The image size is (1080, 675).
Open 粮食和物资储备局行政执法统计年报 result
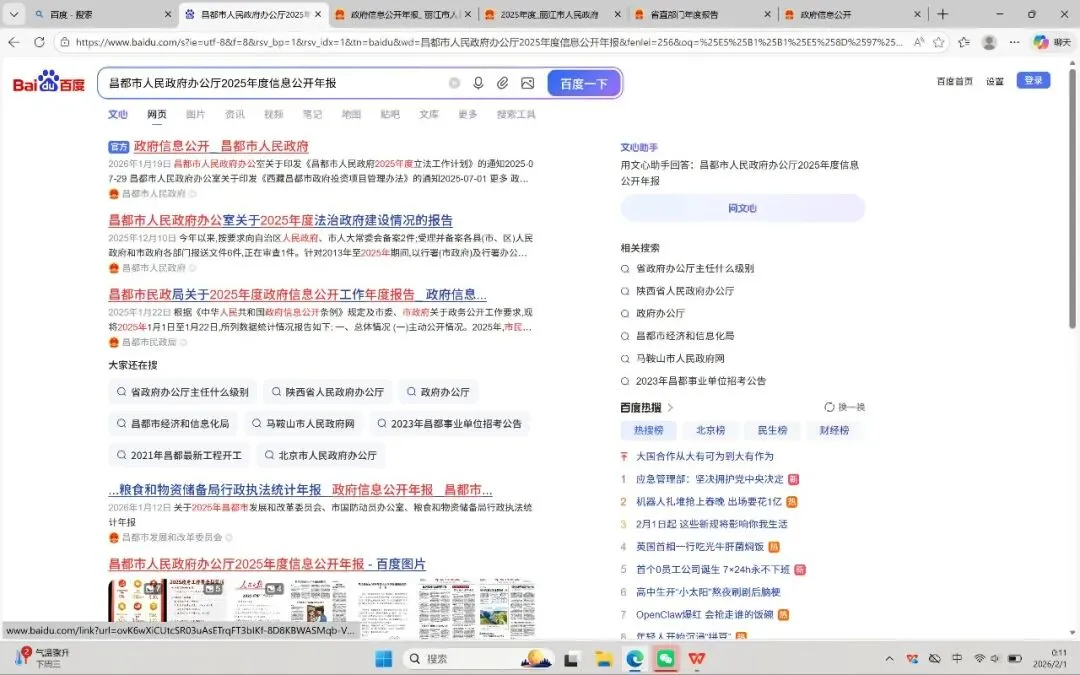(x=300, y=490)
